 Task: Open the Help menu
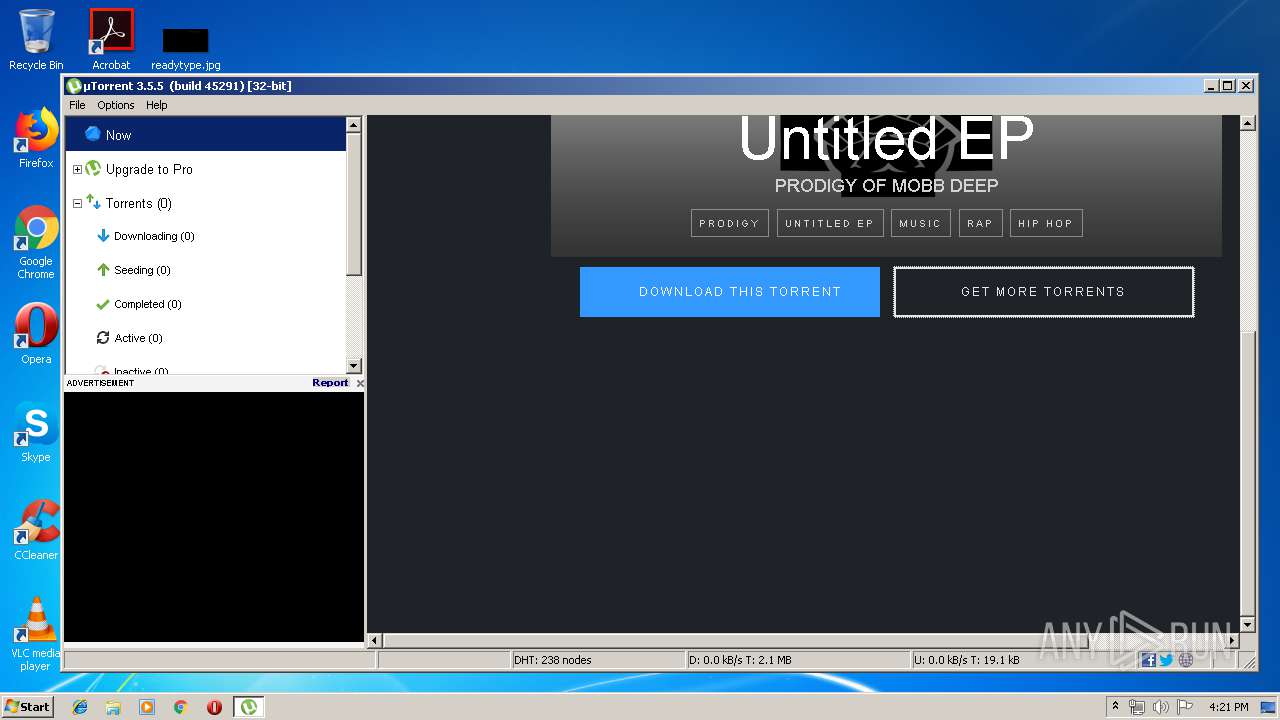pyautogui.click(x=156, y=105)
